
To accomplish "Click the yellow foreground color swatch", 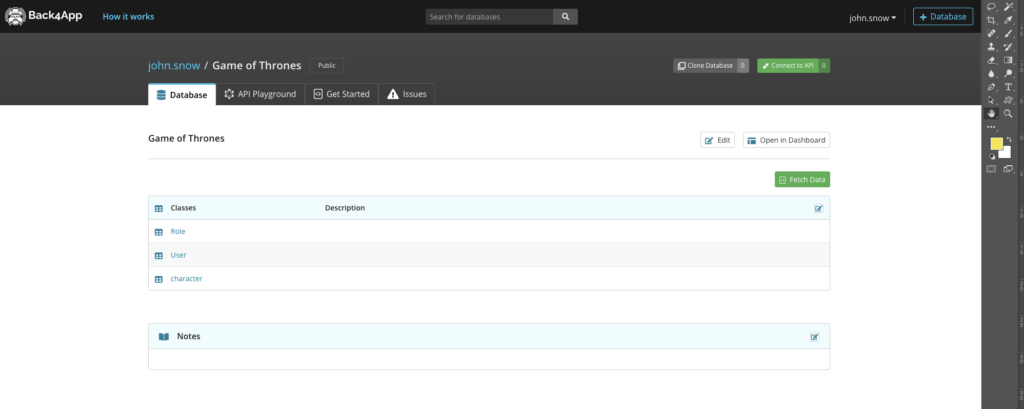I will tap(996, 144).
